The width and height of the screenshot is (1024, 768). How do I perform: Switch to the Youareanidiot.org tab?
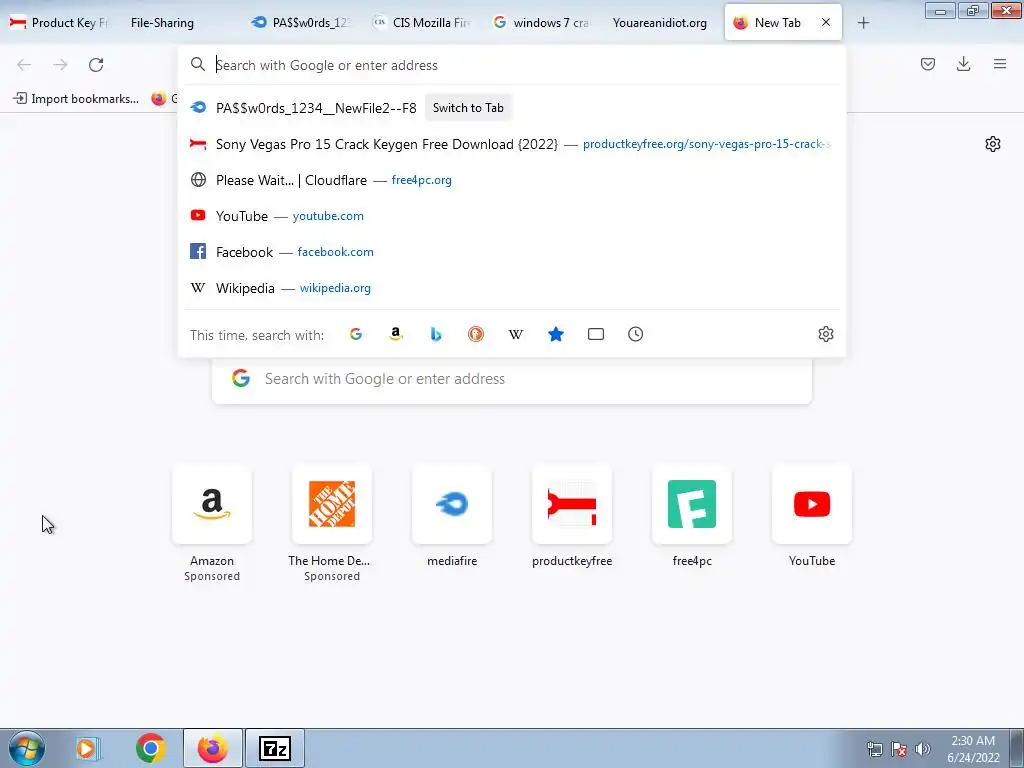click(x=660, y=22)
